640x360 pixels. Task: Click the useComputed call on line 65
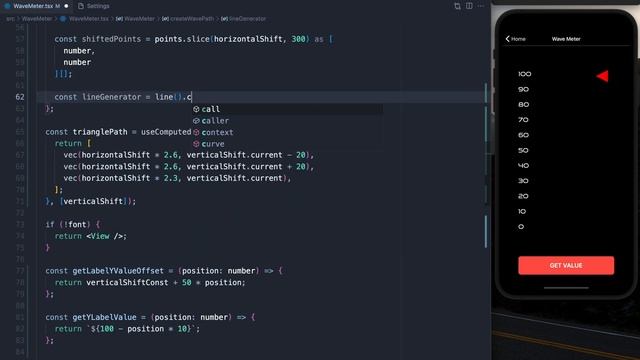tap(166, 132)
